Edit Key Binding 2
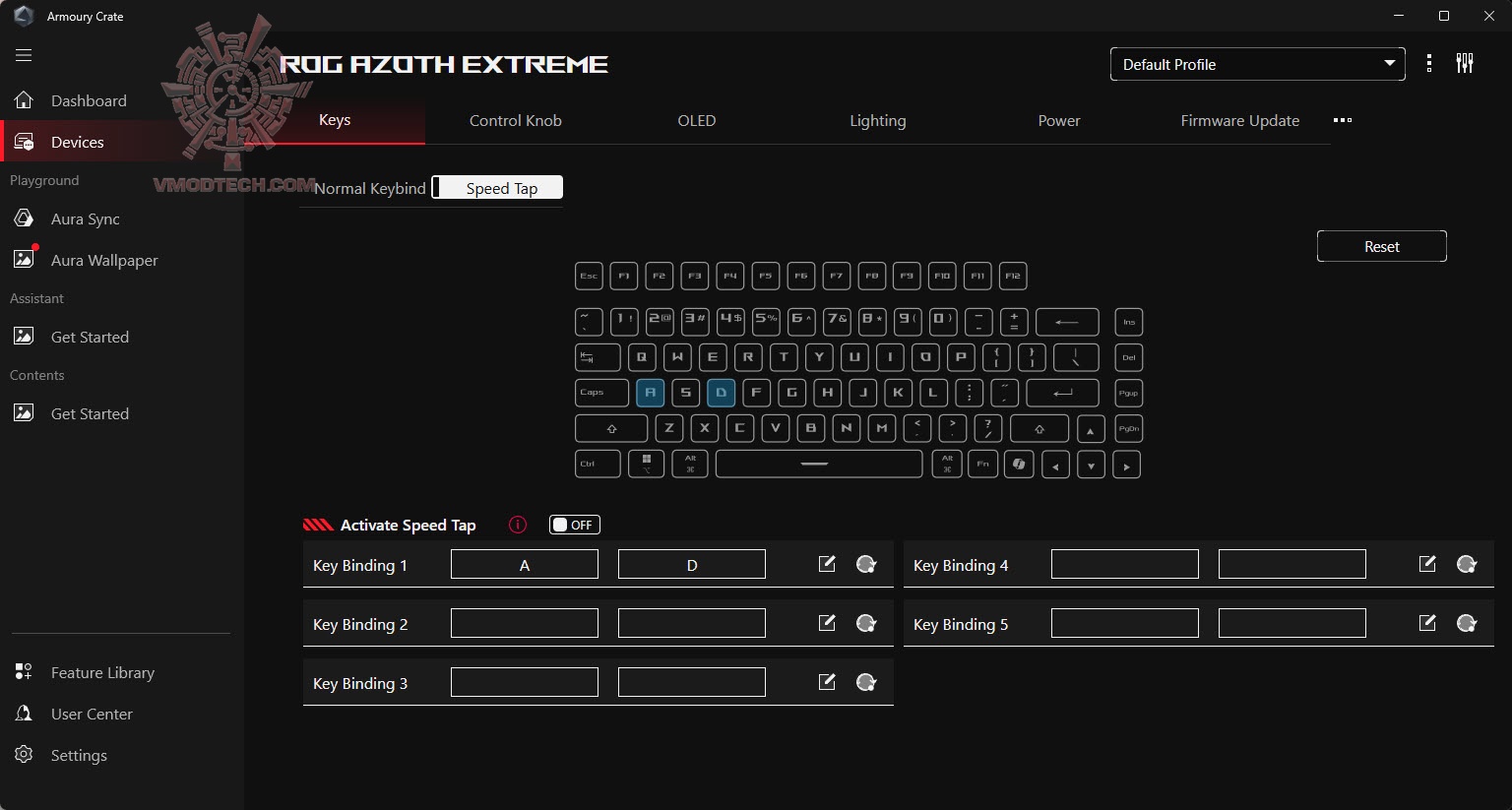The width and height of the screenshot is (1512, 810). 827,623
